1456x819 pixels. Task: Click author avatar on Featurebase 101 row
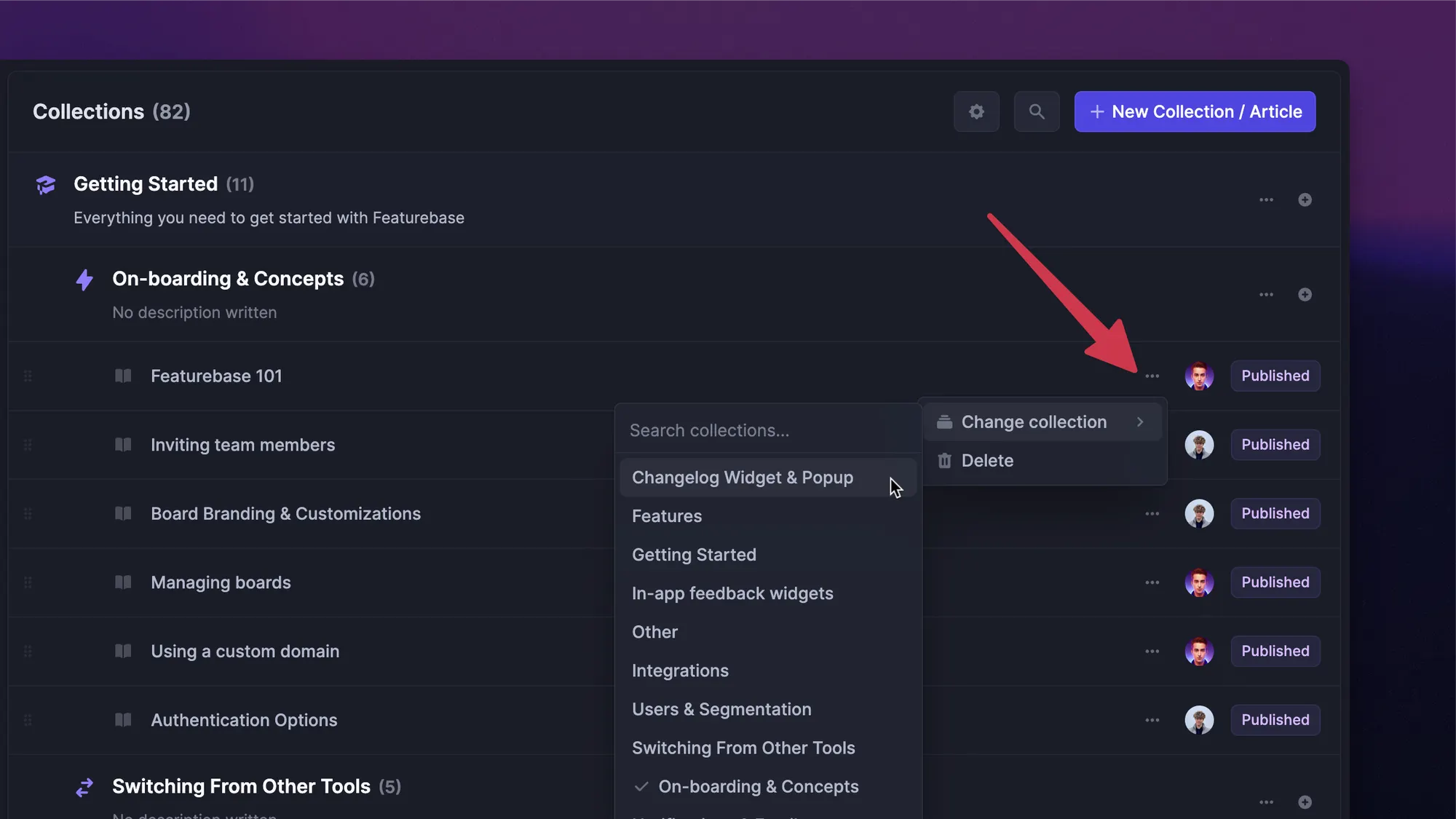(1199, 376)
